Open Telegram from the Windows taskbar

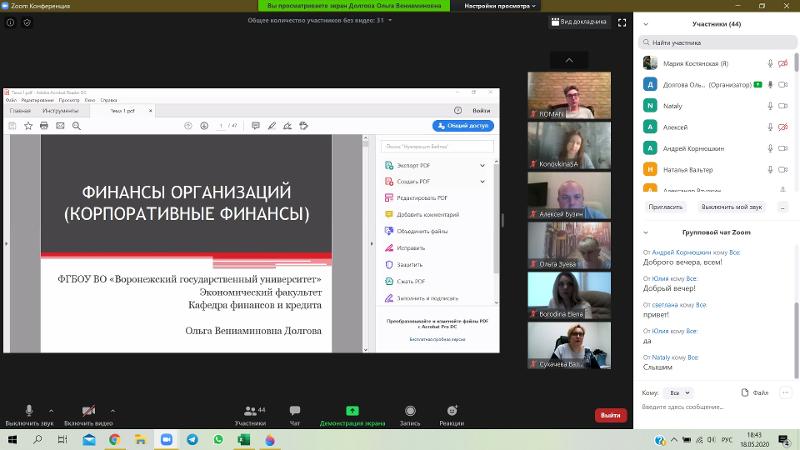click(x=218, y=439)
